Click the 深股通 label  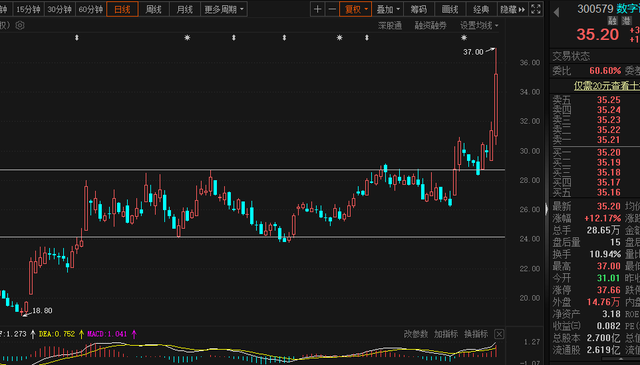(x=390, y=25)
